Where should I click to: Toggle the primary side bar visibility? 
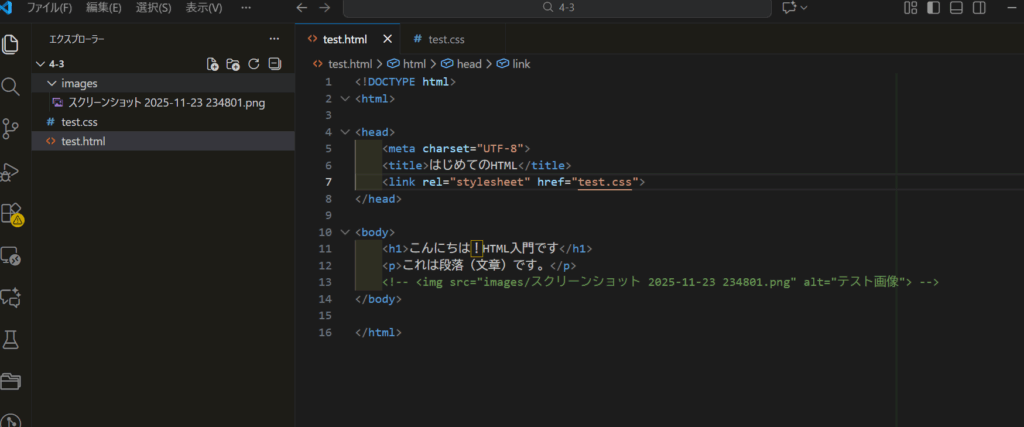[x=933, y=8]
